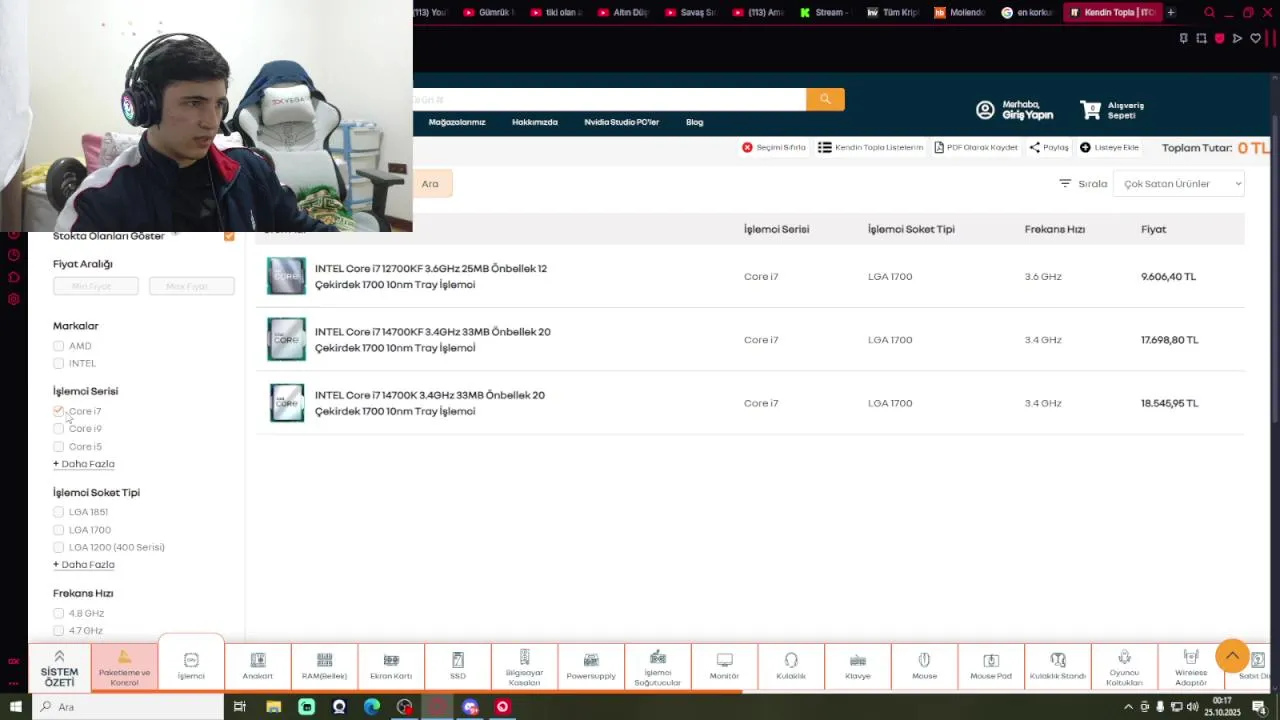Viewport: 1280px width, 720px height.
Task: Click i7 12700KF product thumbnail
Action: click(286, 276)
